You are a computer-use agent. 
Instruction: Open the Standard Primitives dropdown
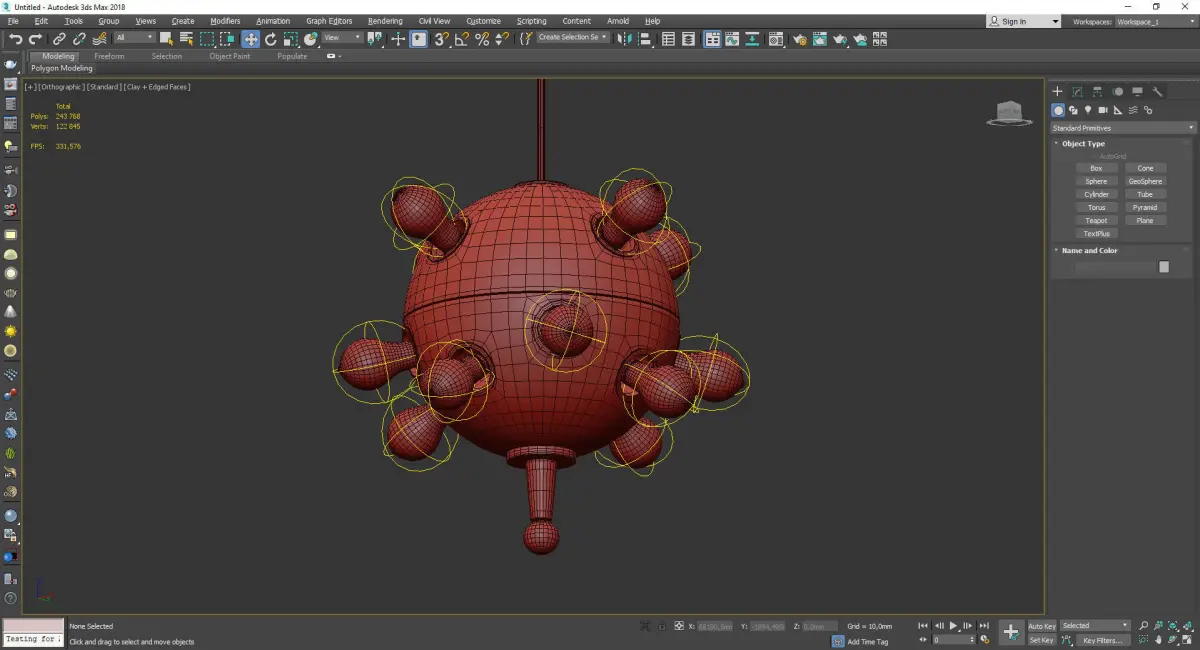[x=1123, y=128]
